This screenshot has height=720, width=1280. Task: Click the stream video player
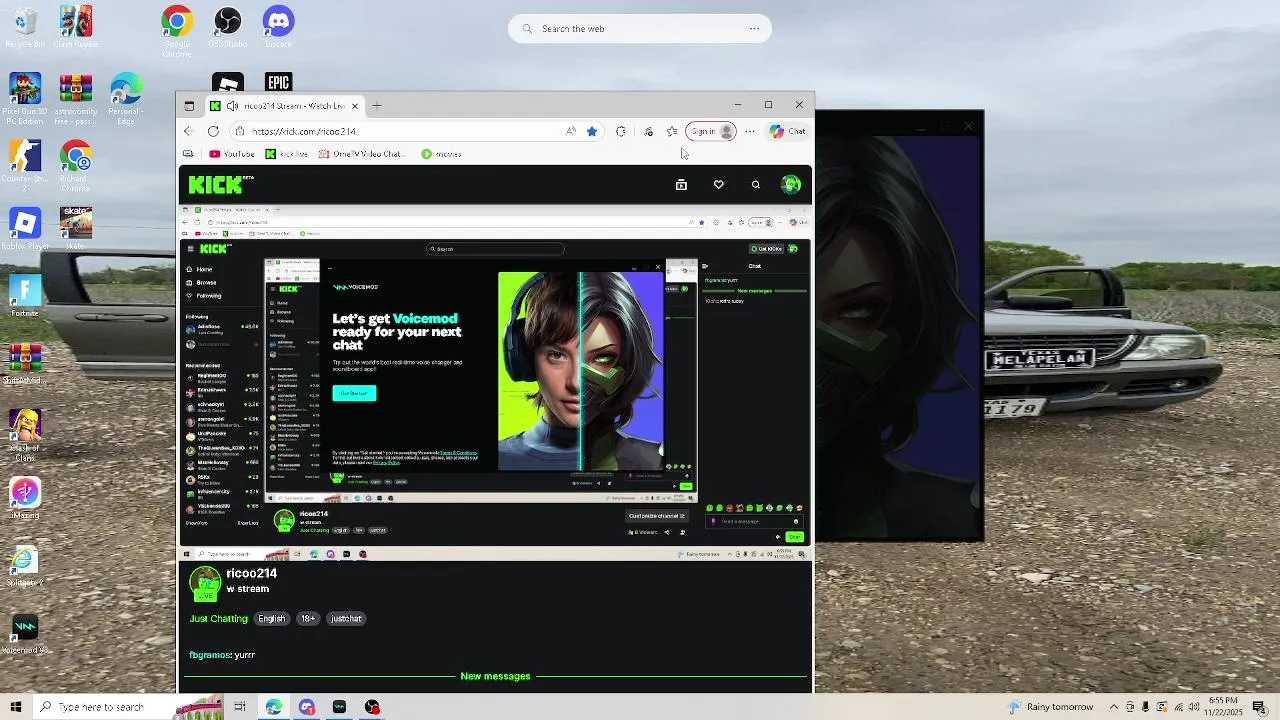tap(496, 382)
